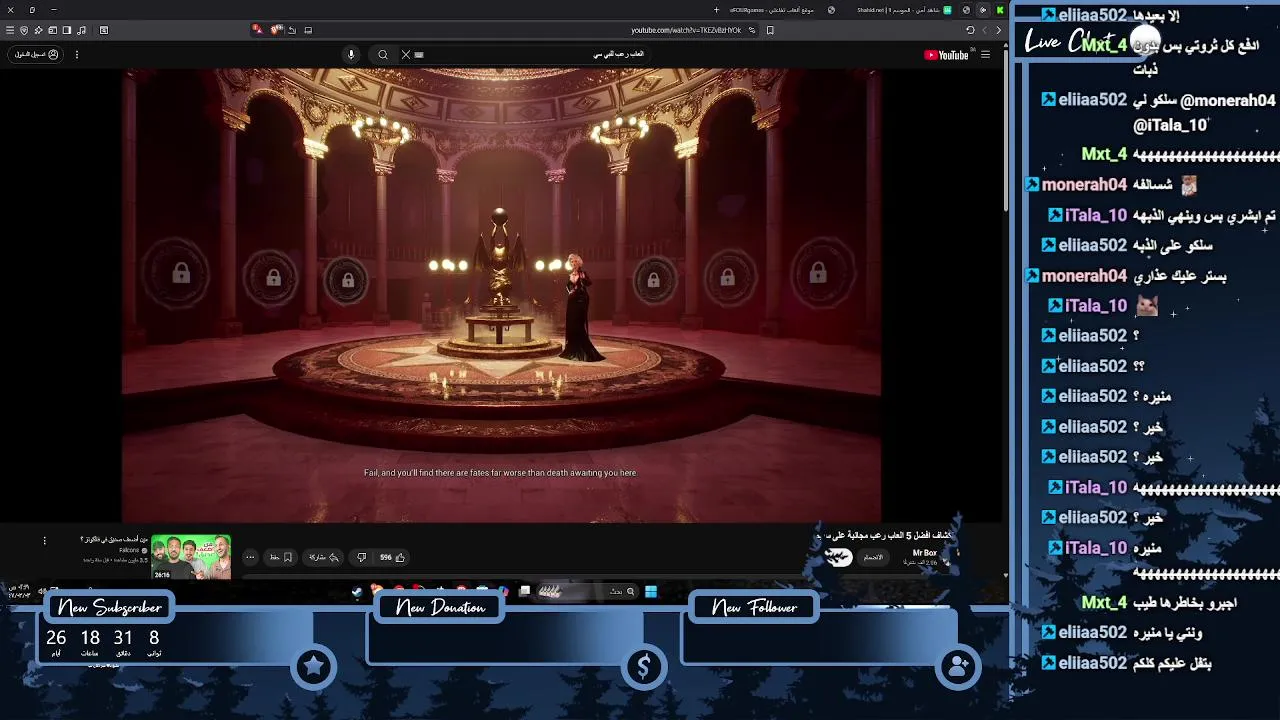This screenshot has height=720, width=1280.
Task: Click the dollar icon on donation panel
Action: (x=644, y=667)
